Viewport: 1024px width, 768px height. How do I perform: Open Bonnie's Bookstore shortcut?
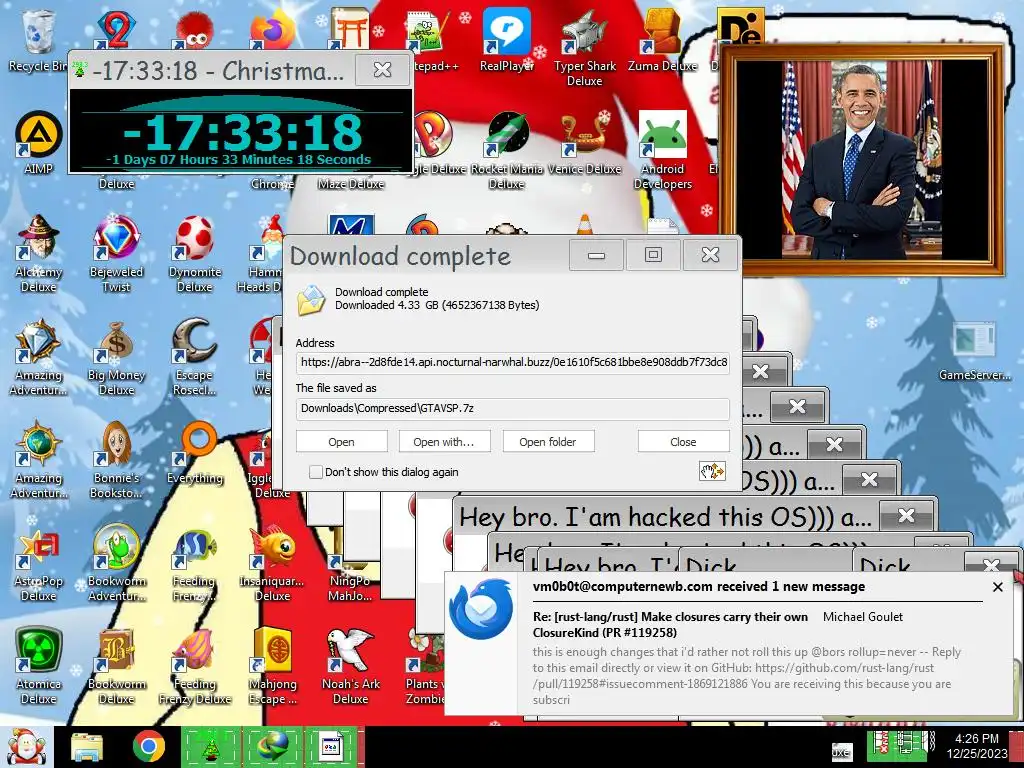(x=116, y=459)
